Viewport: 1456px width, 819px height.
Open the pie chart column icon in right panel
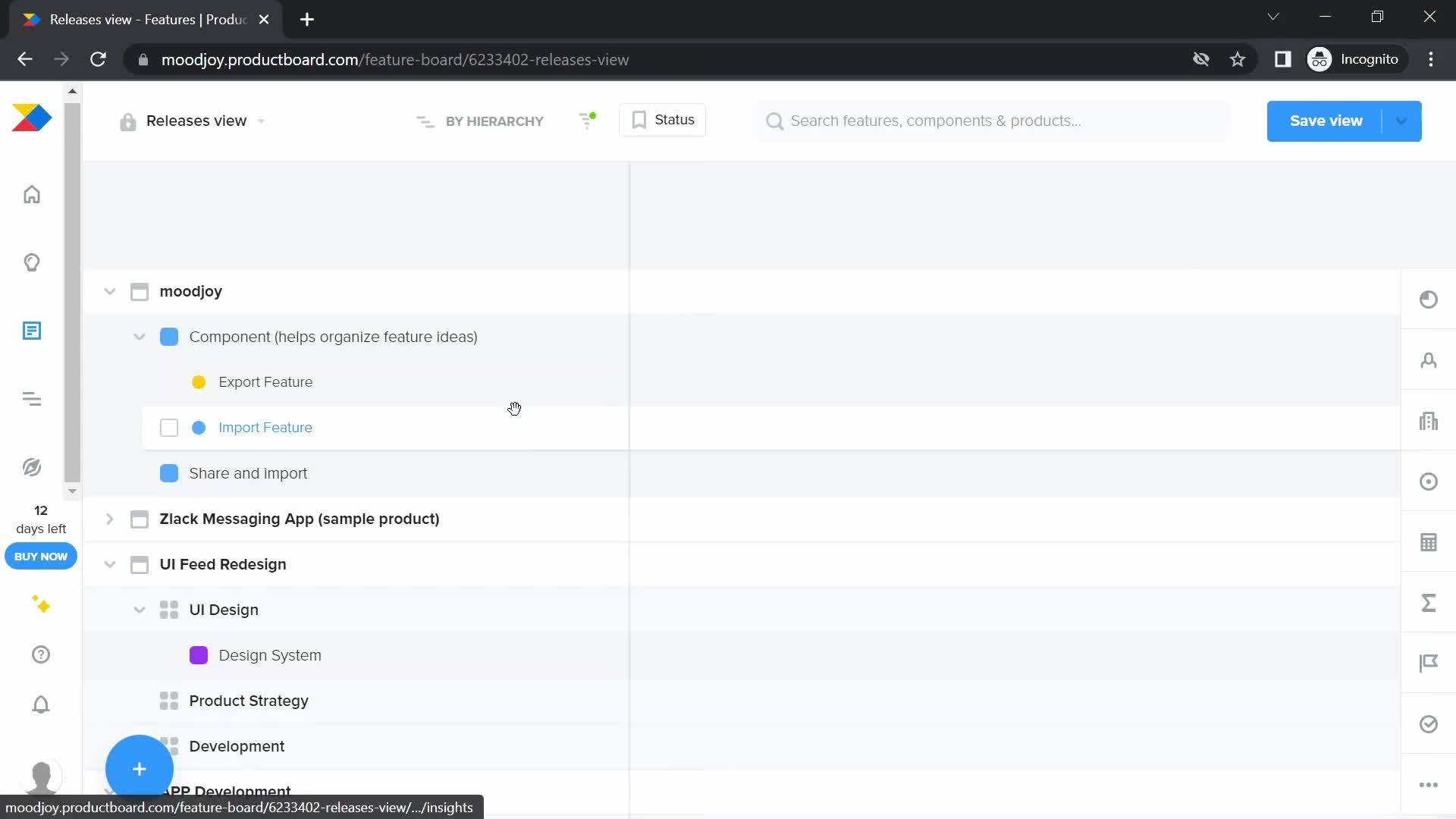tap(1429, 300)
